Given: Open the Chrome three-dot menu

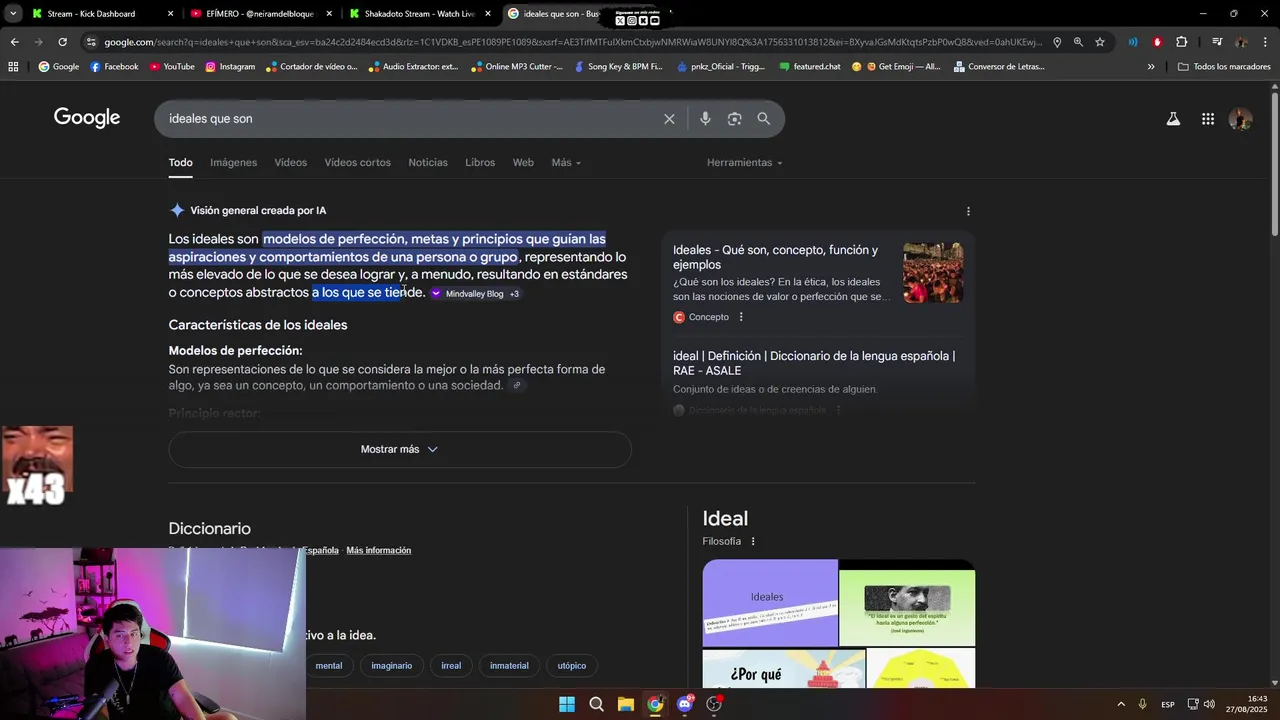Looking at the screenshot, I should tap(1266, 42).
